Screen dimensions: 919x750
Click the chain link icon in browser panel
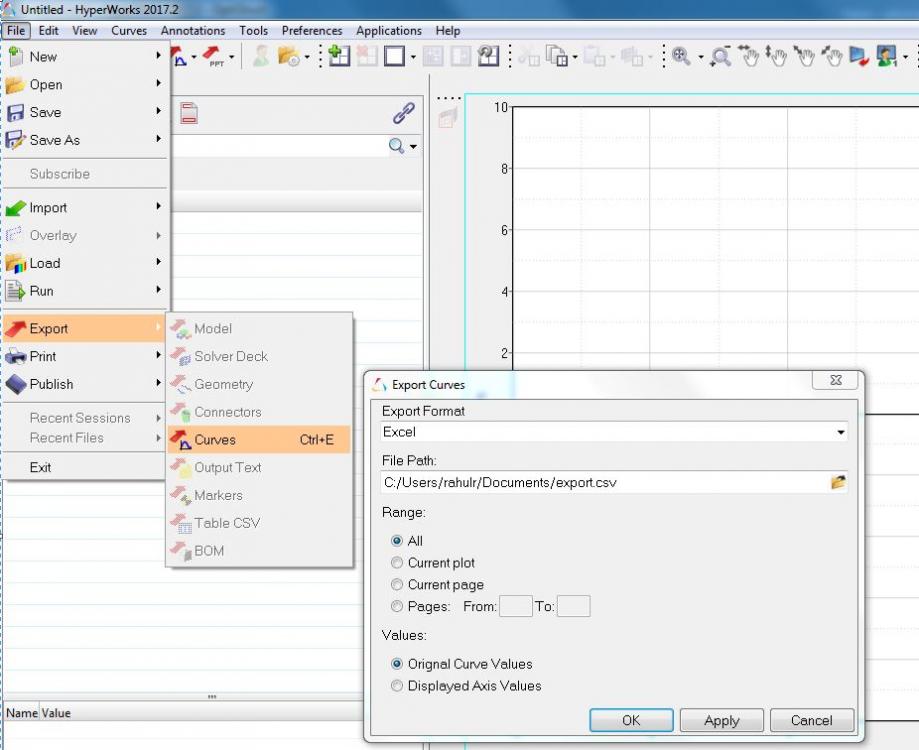click(404, 112)
